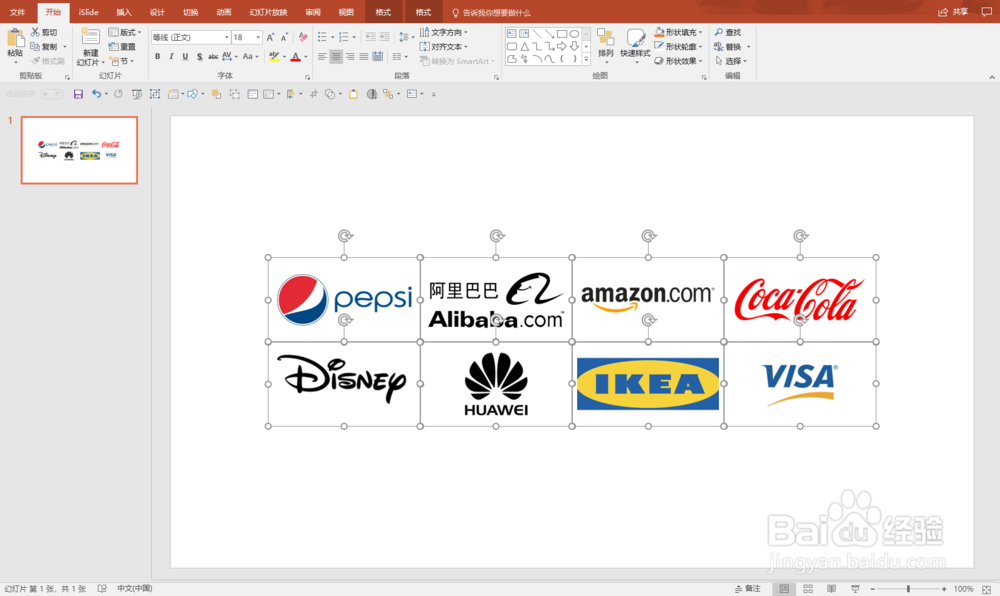Click the Undo arrow icon
The image size is (1000, 596).
[96, 94]
